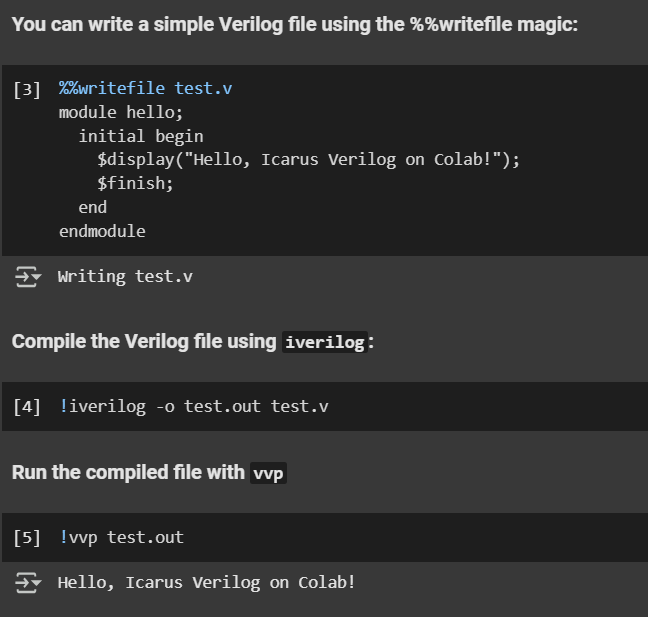Click the "!iverilog -o test.out test.v" command

194,406
